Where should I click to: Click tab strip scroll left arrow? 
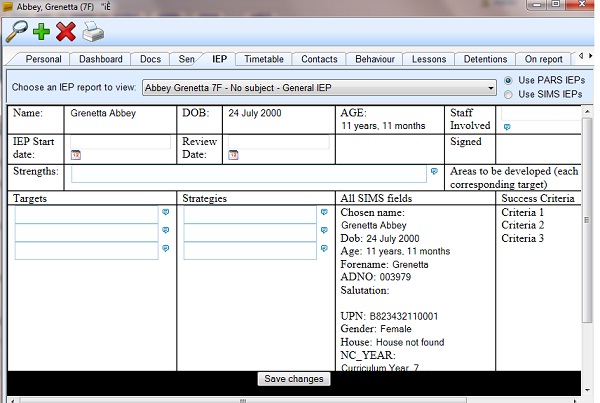581,56
